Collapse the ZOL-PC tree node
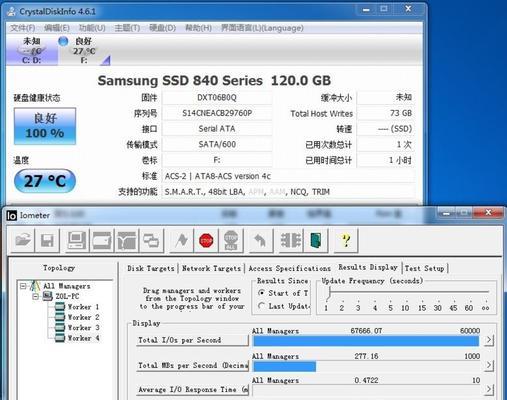The image size is (507, 400). pos(35,296)
